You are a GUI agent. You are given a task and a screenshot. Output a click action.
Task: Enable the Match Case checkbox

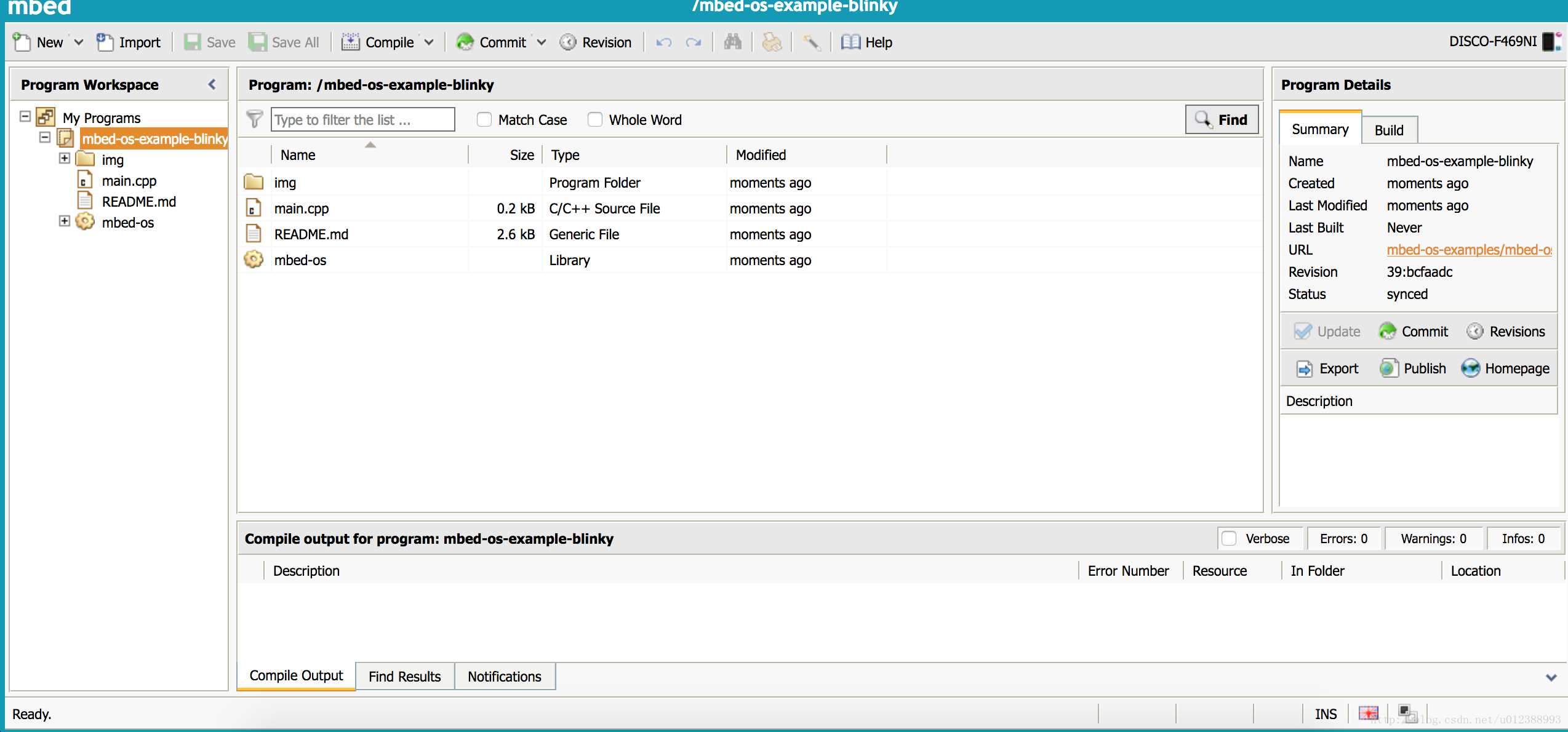click(x=484, y=119)
